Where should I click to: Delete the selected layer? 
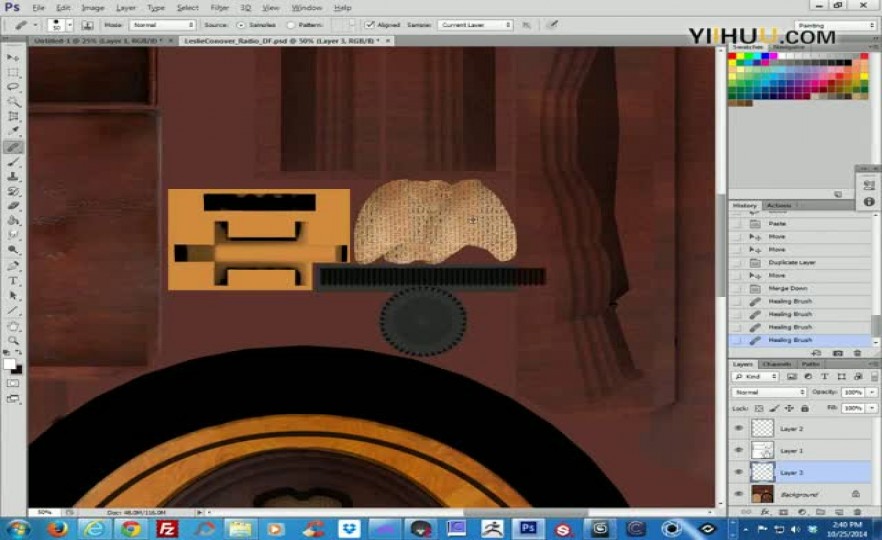[857, 512]
